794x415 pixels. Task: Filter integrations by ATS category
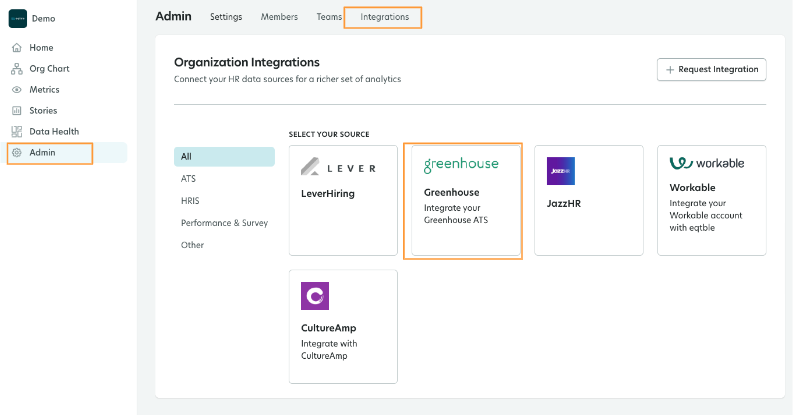click(188, 179)
